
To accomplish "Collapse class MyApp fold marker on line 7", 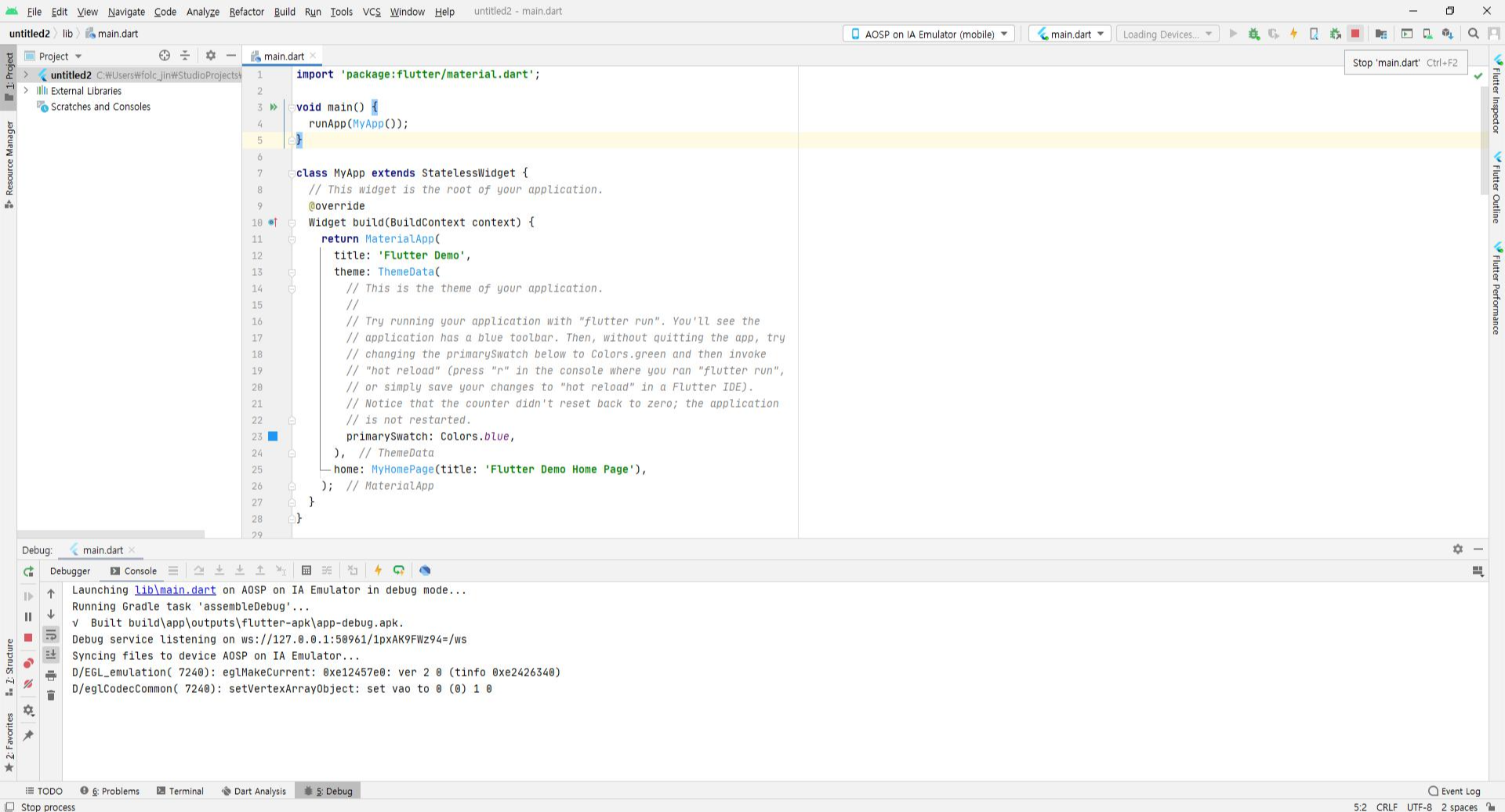I will coord(292,173).
